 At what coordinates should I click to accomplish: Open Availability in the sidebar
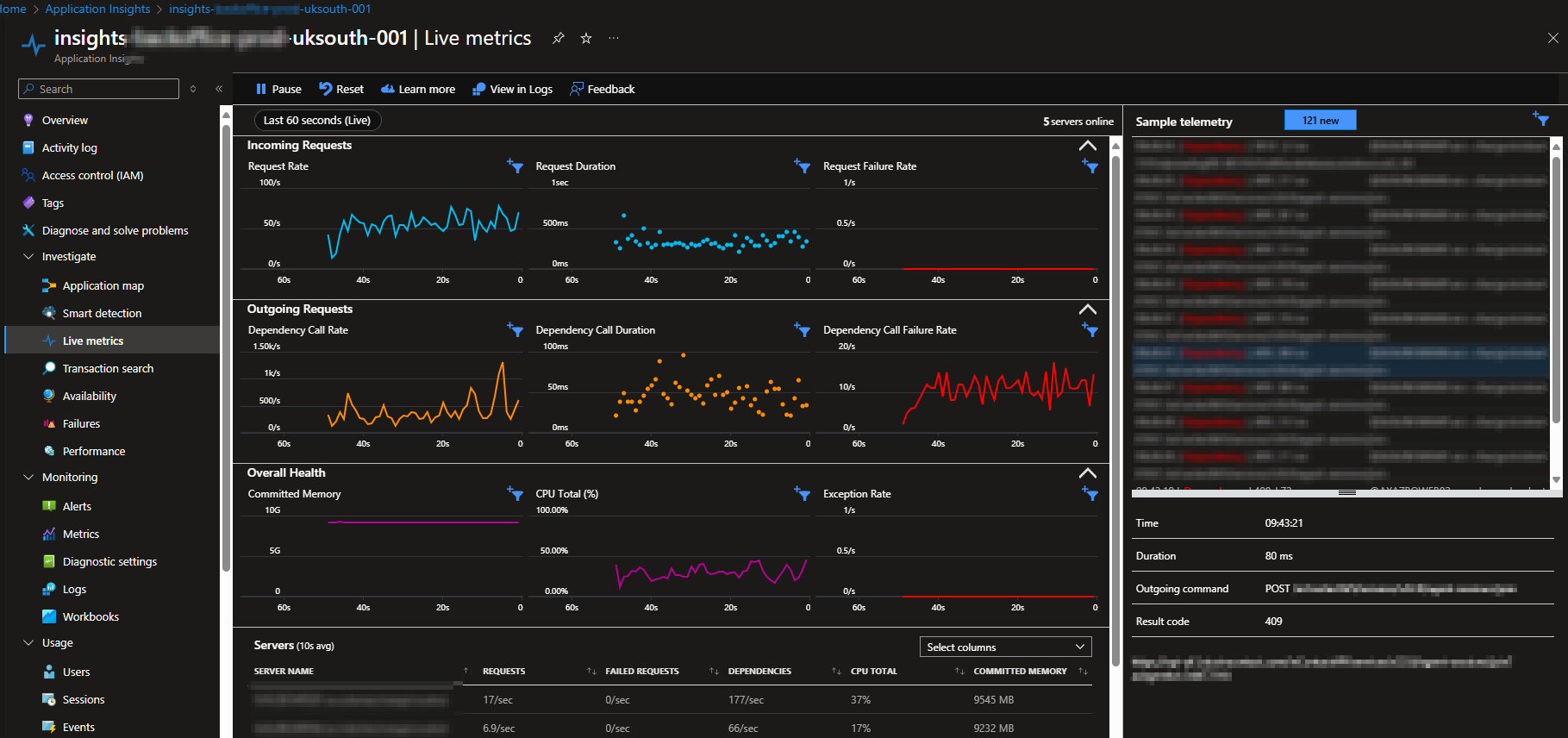(x=89, y=396)
